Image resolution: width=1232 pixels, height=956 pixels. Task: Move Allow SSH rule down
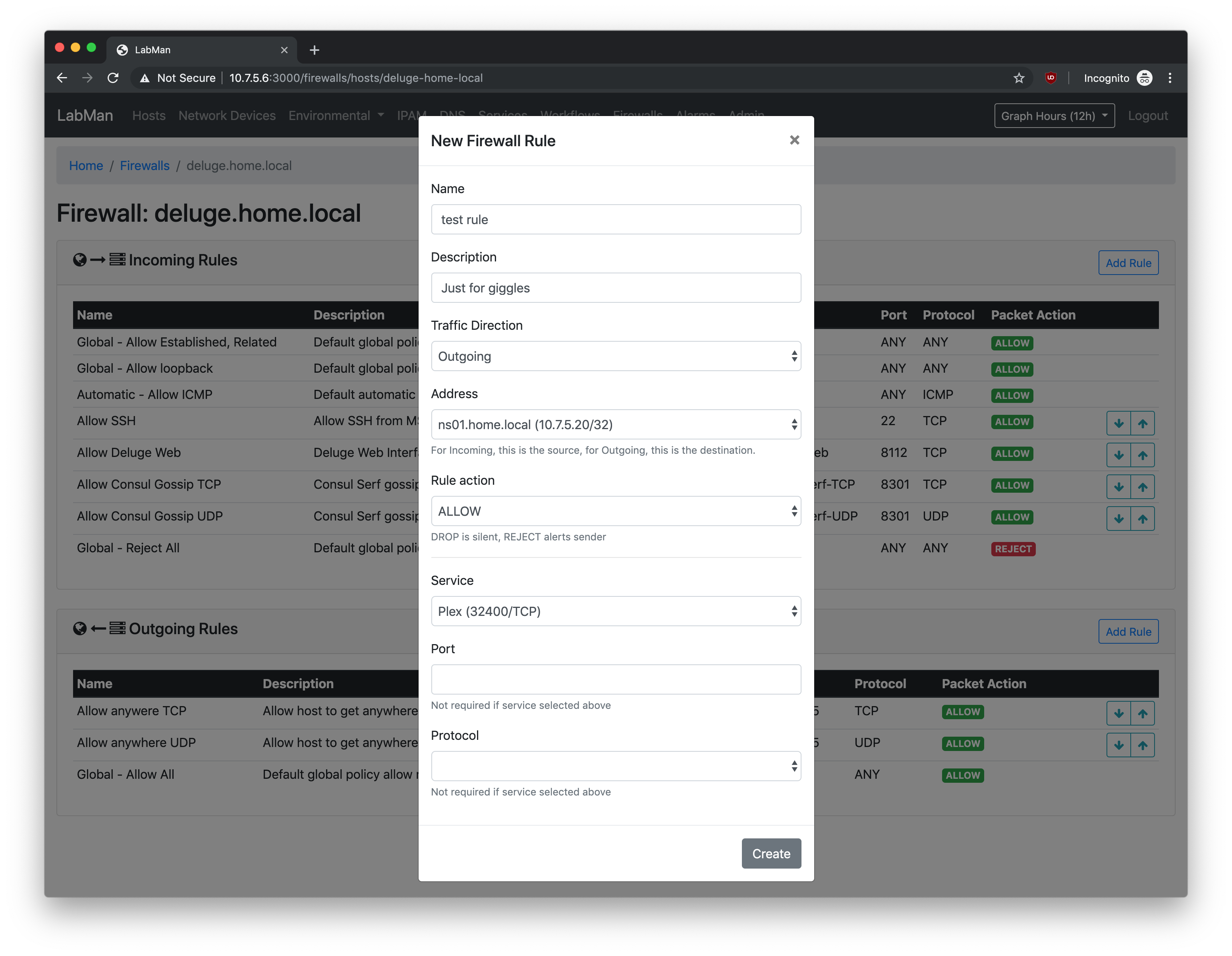tap(1119, 423)
